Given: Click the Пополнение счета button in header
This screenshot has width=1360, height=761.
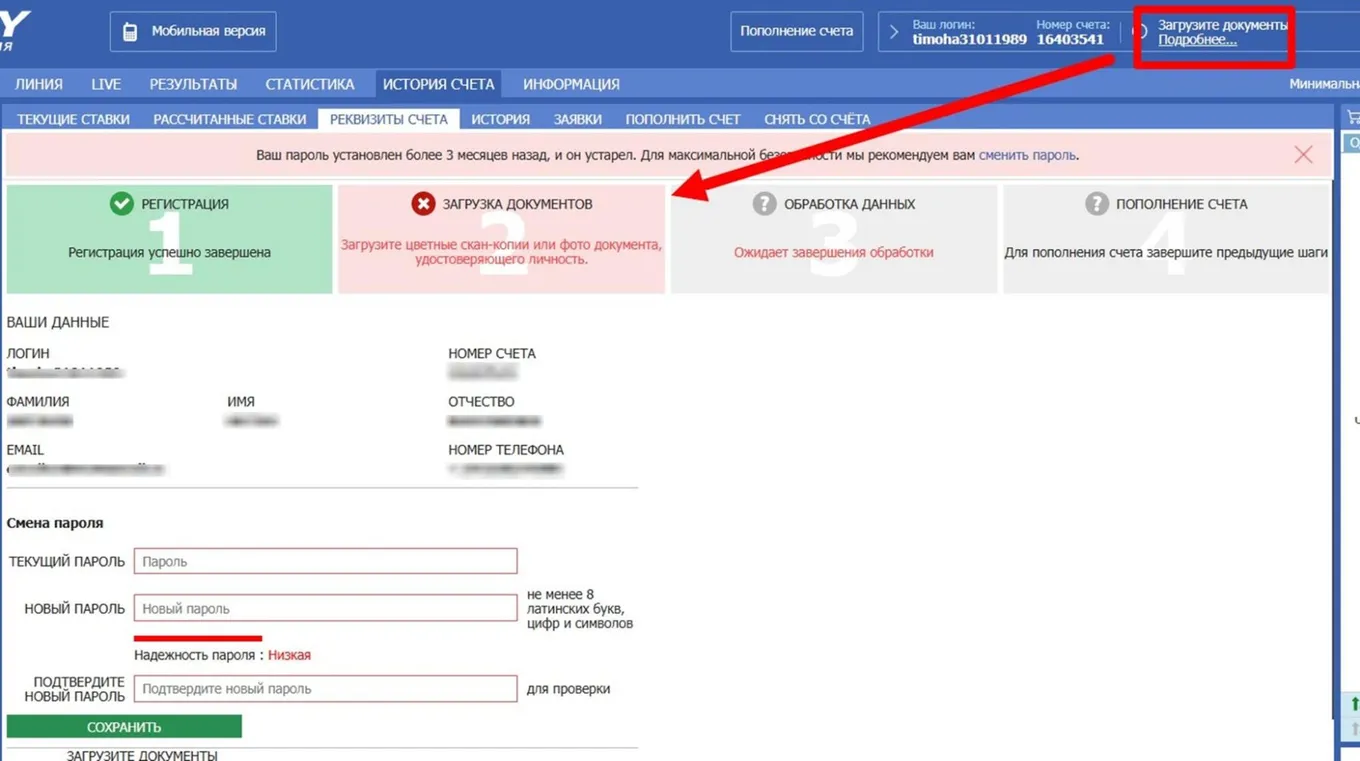Looking at the screenshot, I should coord(797,32).
